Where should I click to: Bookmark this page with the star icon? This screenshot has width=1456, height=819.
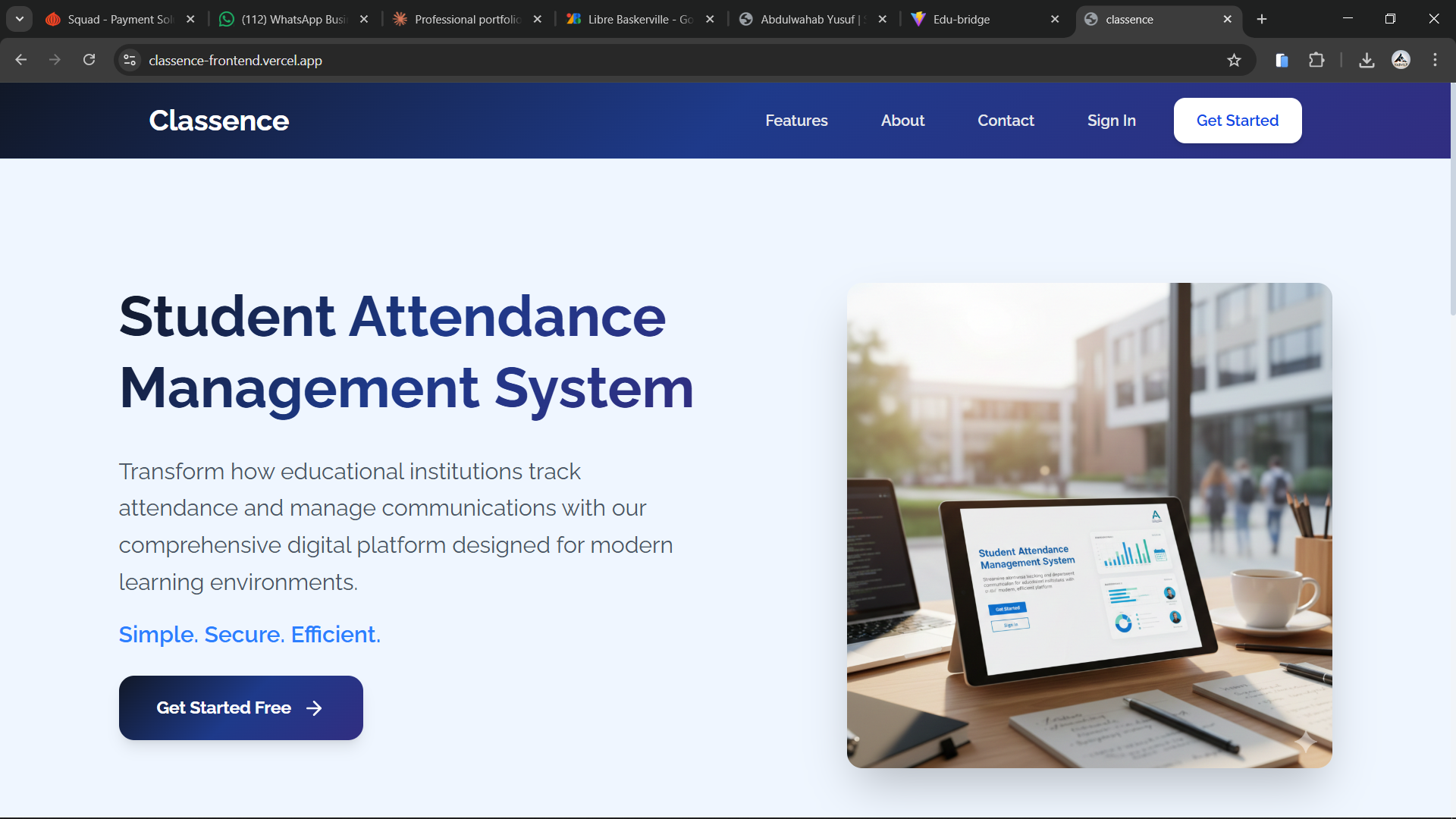[1234, 60]
